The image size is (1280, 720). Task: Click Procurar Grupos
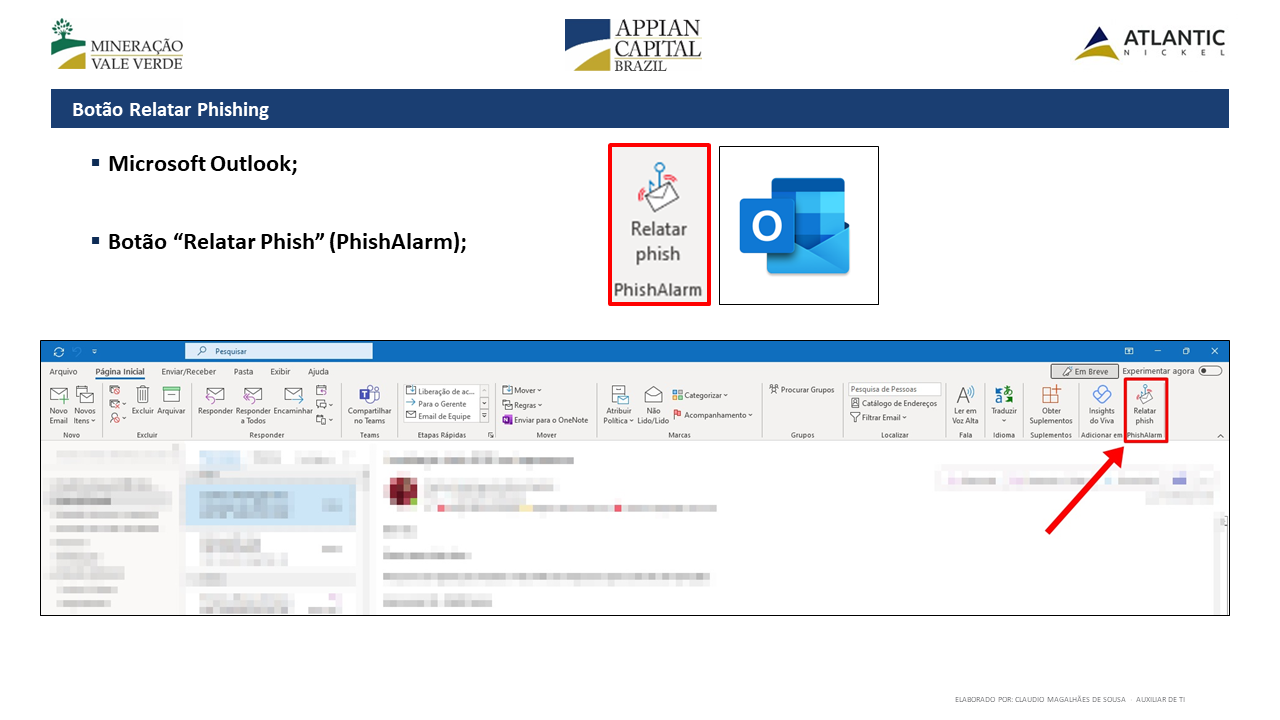pyautogui.click(x=802, y=390)
